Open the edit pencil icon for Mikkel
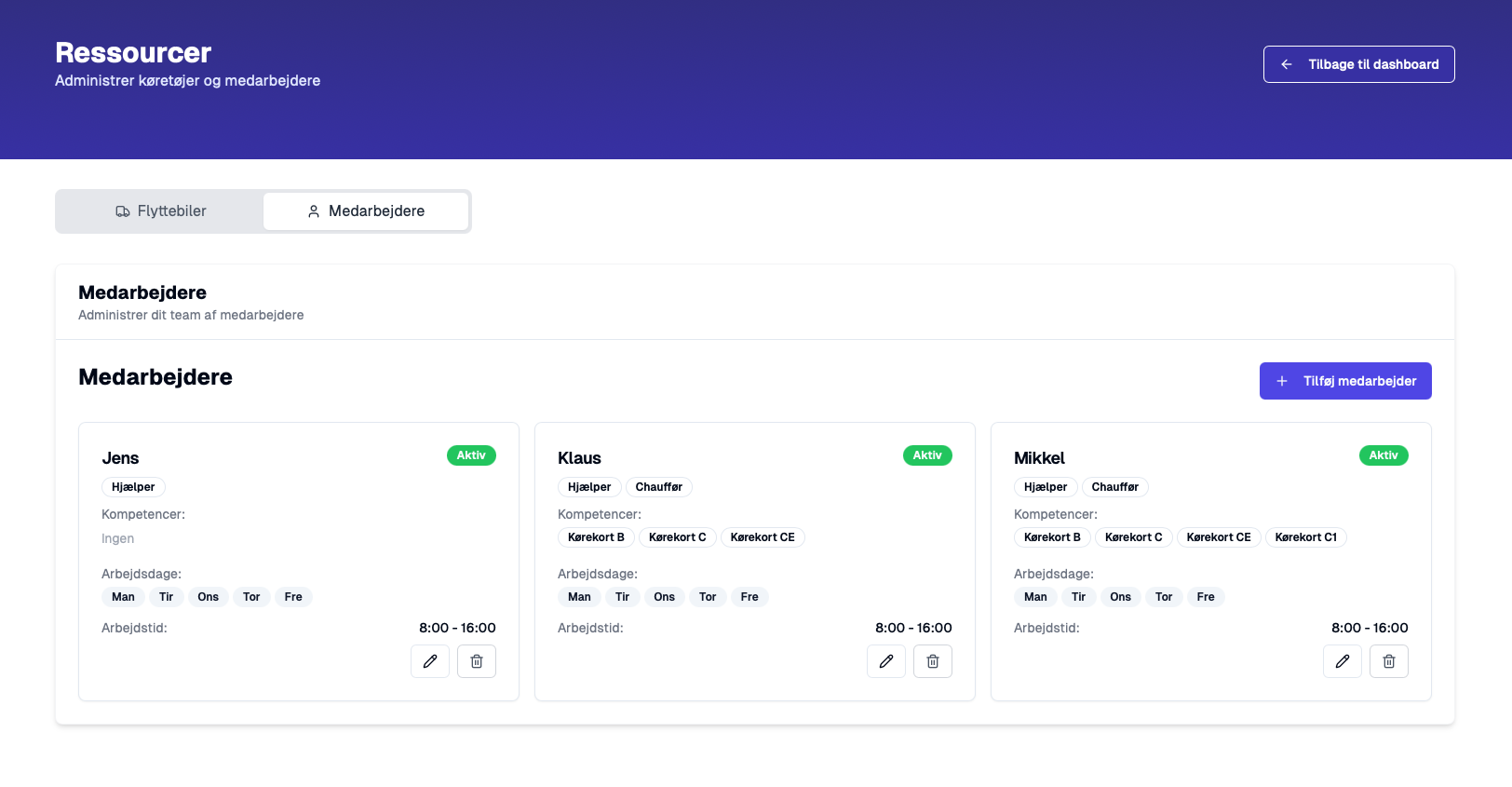1512x787 pixels. tap(1343, 661)
